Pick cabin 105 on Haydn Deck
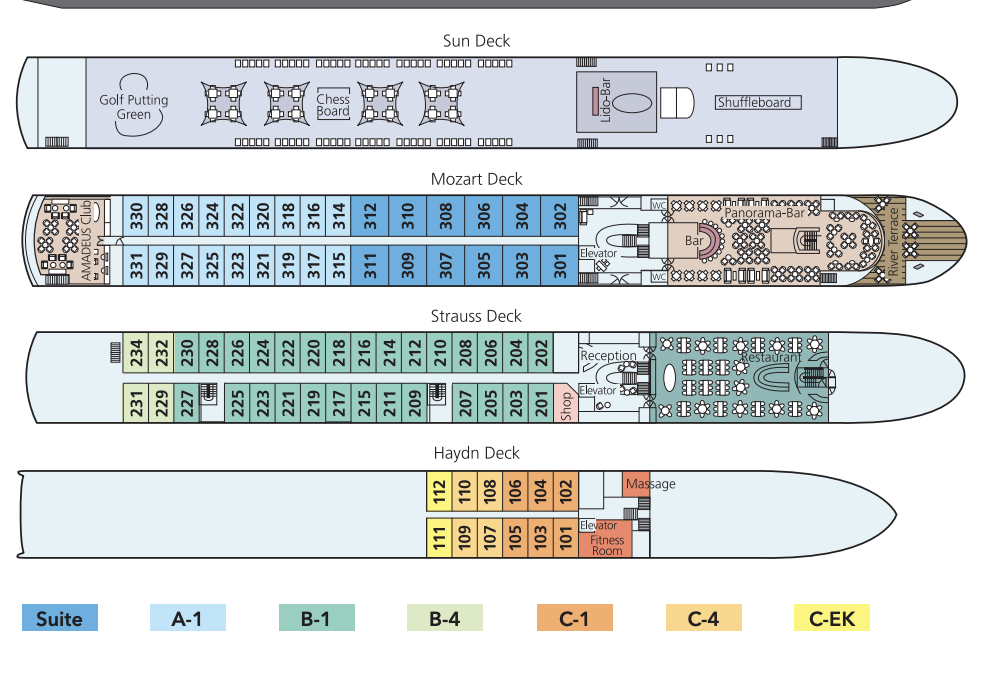Screen dimensions: 990x680 click(x=515, y=538)
